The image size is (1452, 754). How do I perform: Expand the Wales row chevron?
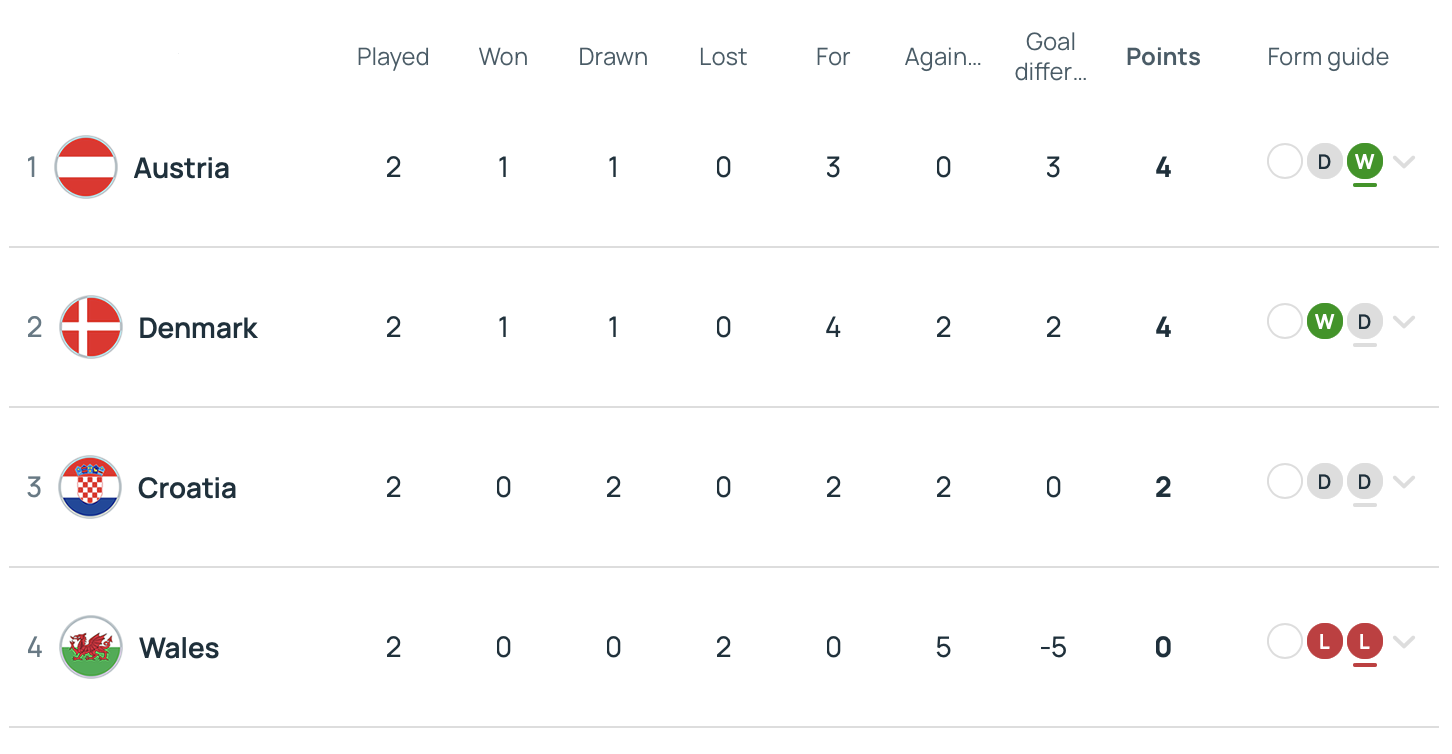coord(1404,642)
